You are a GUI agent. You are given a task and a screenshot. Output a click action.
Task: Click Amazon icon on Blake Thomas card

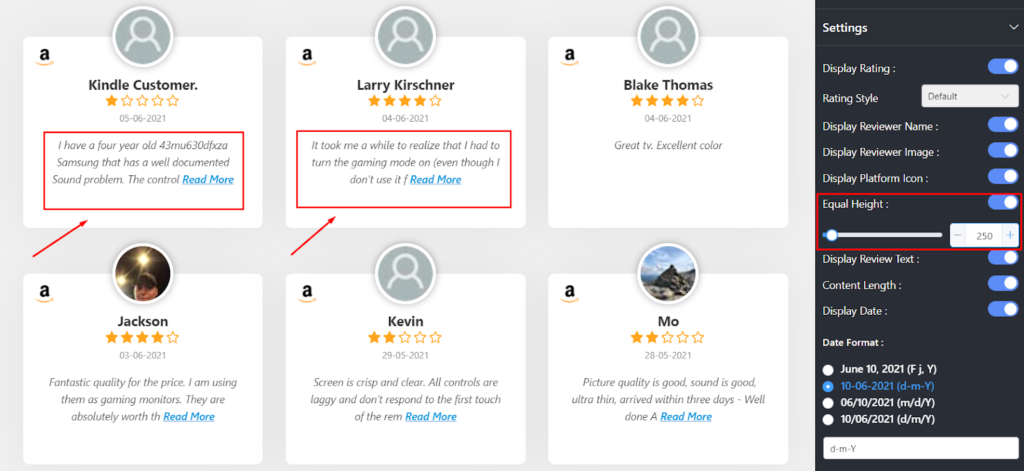569,57
